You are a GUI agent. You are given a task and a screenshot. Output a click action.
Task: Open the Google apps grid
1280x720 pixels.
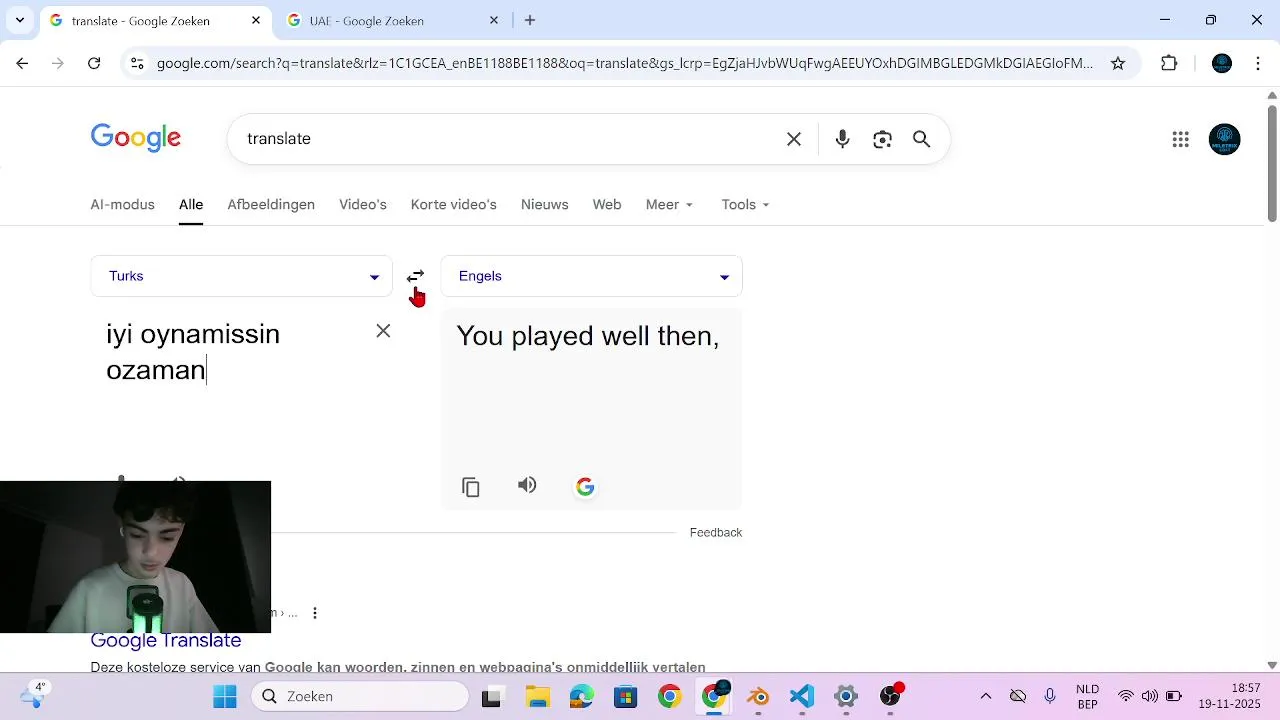(x=1180, y=139)
